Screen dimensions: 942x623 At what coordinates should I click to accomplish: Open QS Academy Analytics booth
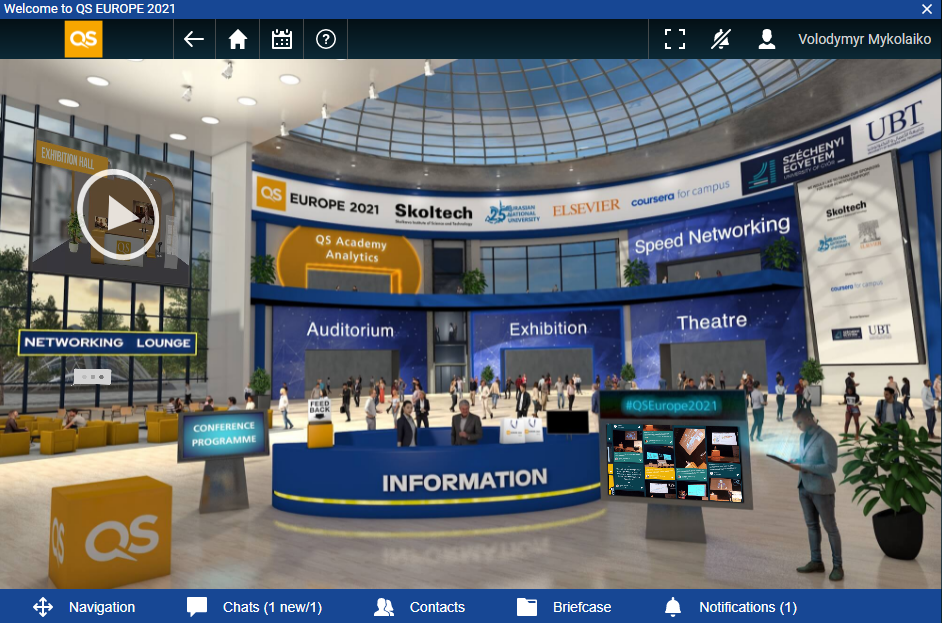(x=350, y=260)
